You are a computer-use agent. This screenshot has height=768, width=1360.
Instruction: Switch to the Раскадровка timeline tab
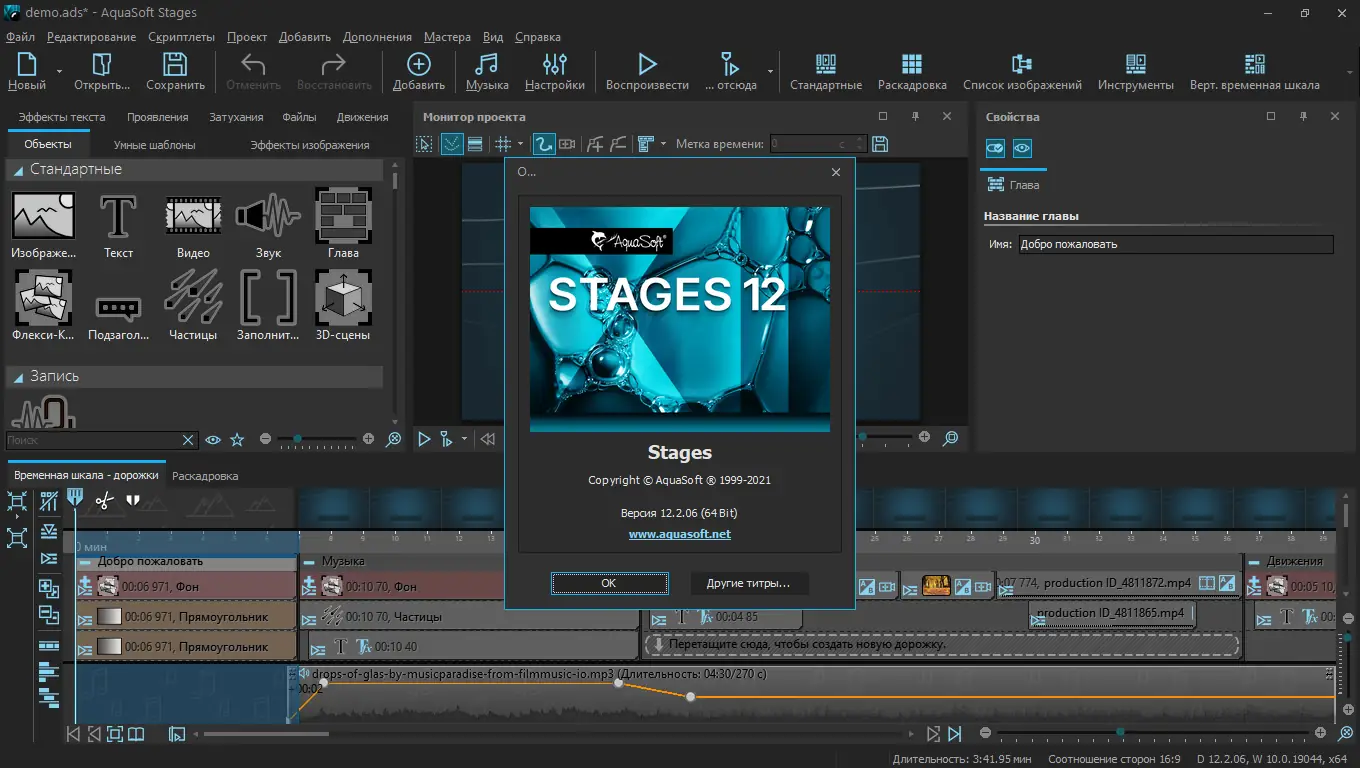pyautogui.click(x=205, y=476)
